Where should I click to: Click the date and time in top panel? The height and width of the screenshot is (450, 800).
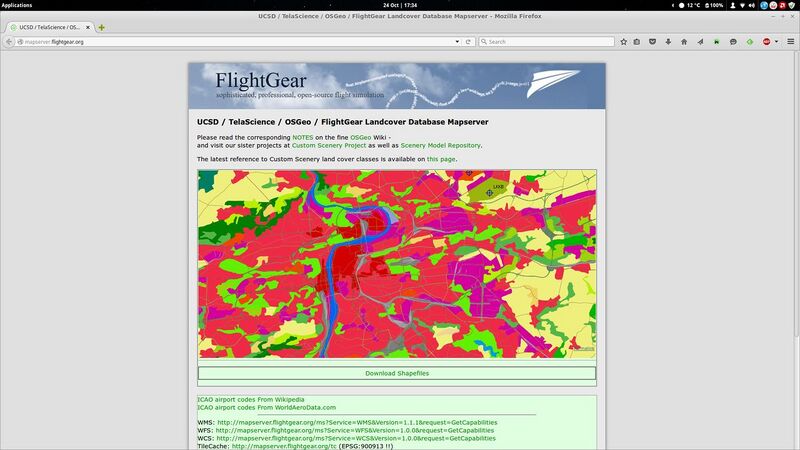click(x=400, y=5)
